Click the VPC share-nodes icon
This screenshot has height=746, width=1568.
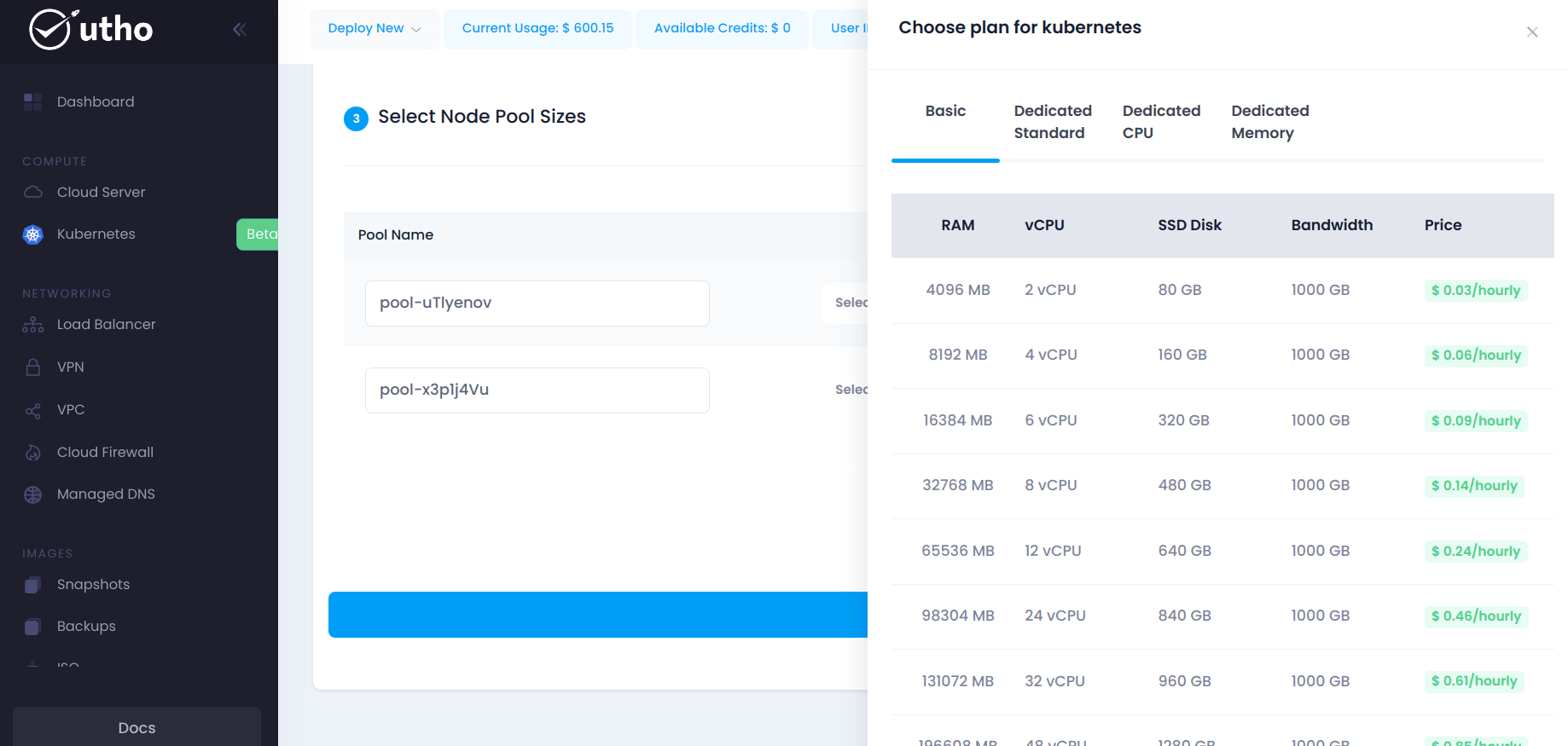pos(33,410)
